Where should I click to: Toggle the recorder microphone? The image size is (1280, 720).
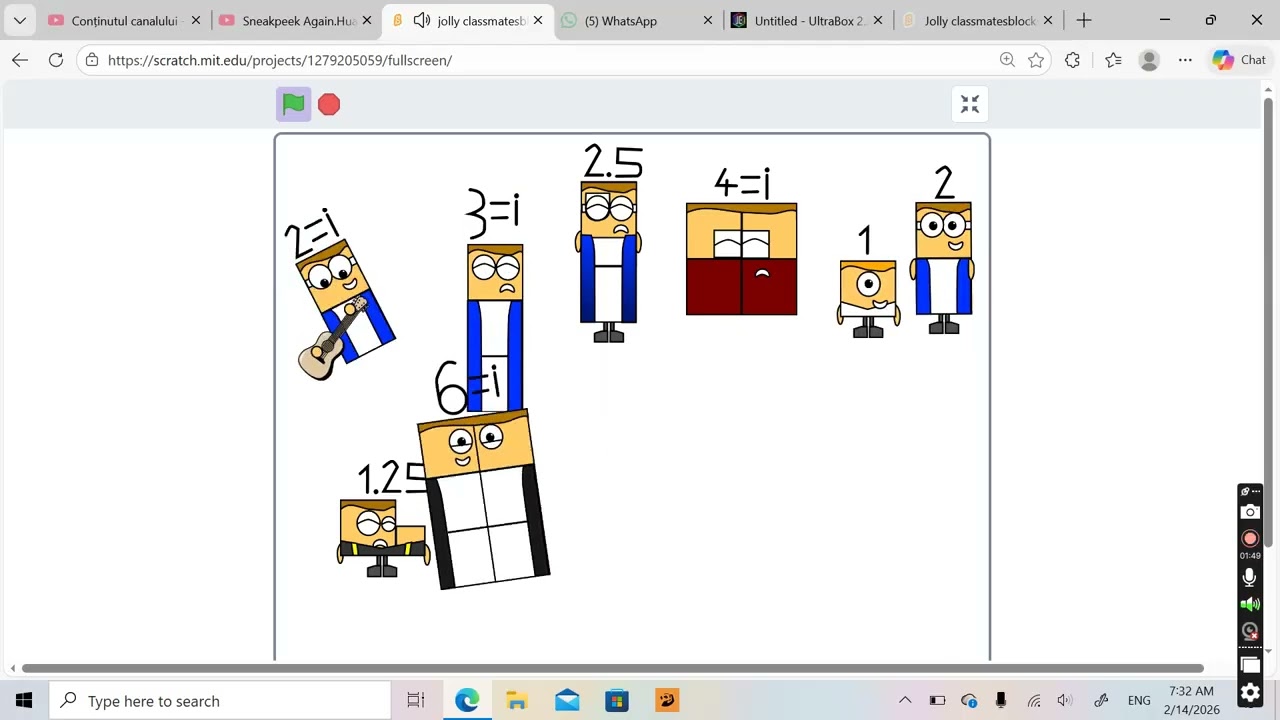(1250, 577)
